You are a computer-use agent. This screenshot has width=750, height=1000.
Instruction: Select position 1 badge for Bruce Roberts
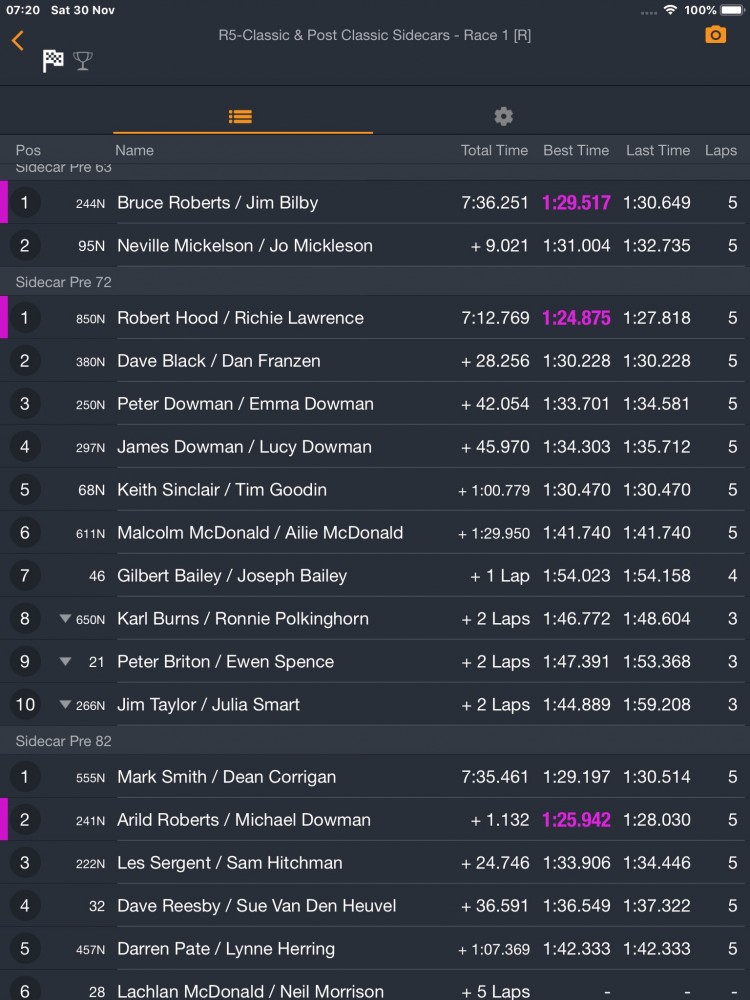tap(24, 203)
